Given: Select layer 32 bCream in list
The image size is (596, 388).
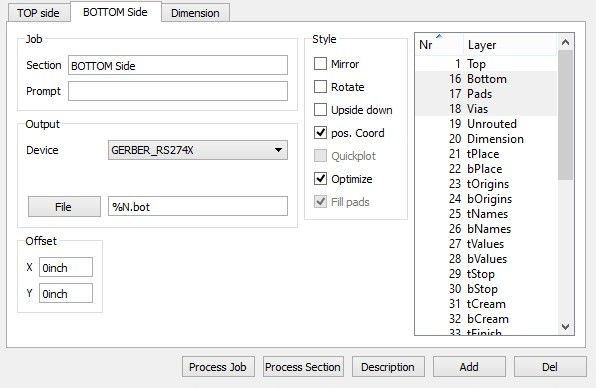Looking at the screenshot, I should [x=487, y=319].
